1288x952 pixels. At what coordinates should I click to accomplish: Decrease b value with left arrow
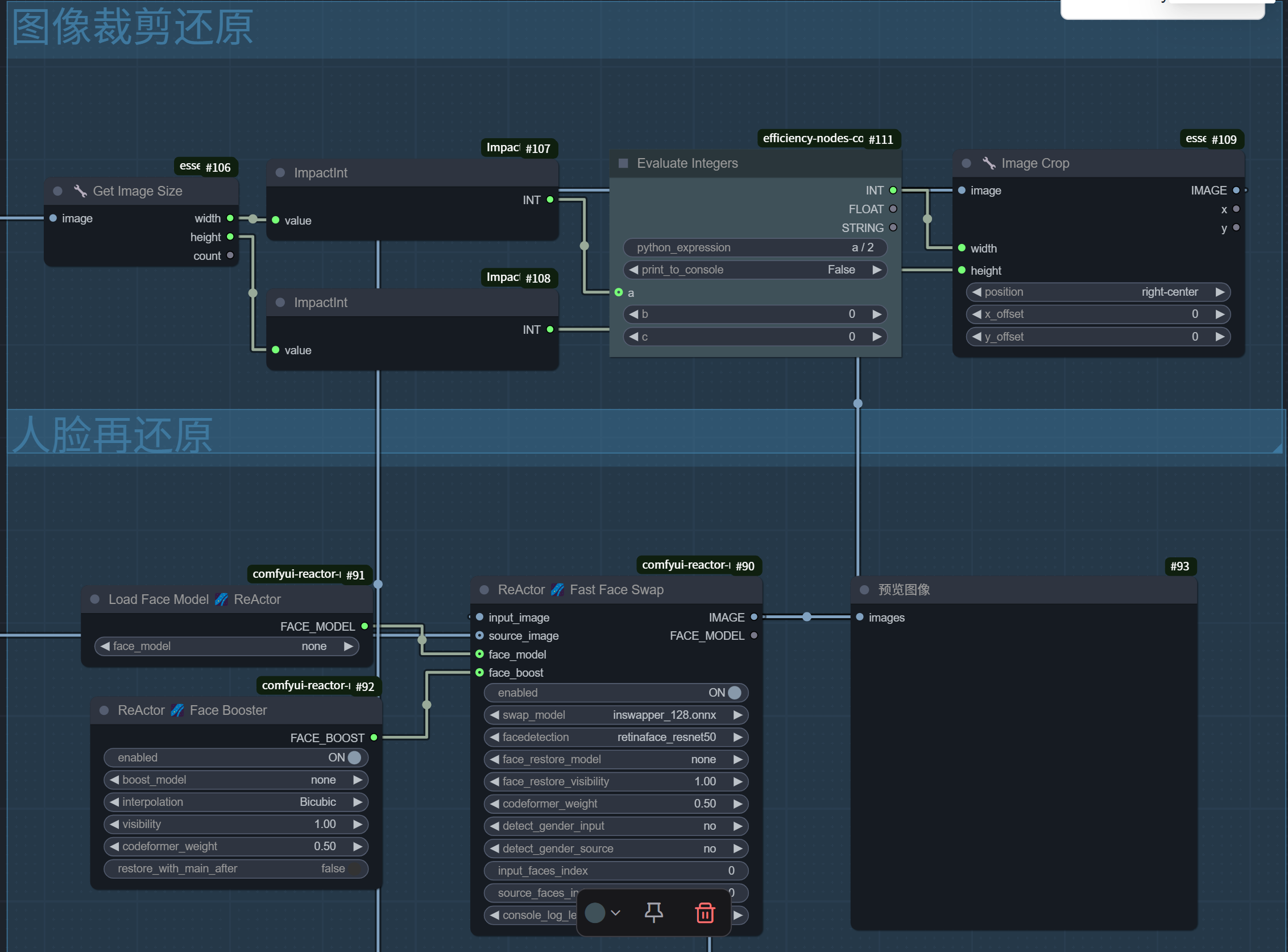[633, 314]
